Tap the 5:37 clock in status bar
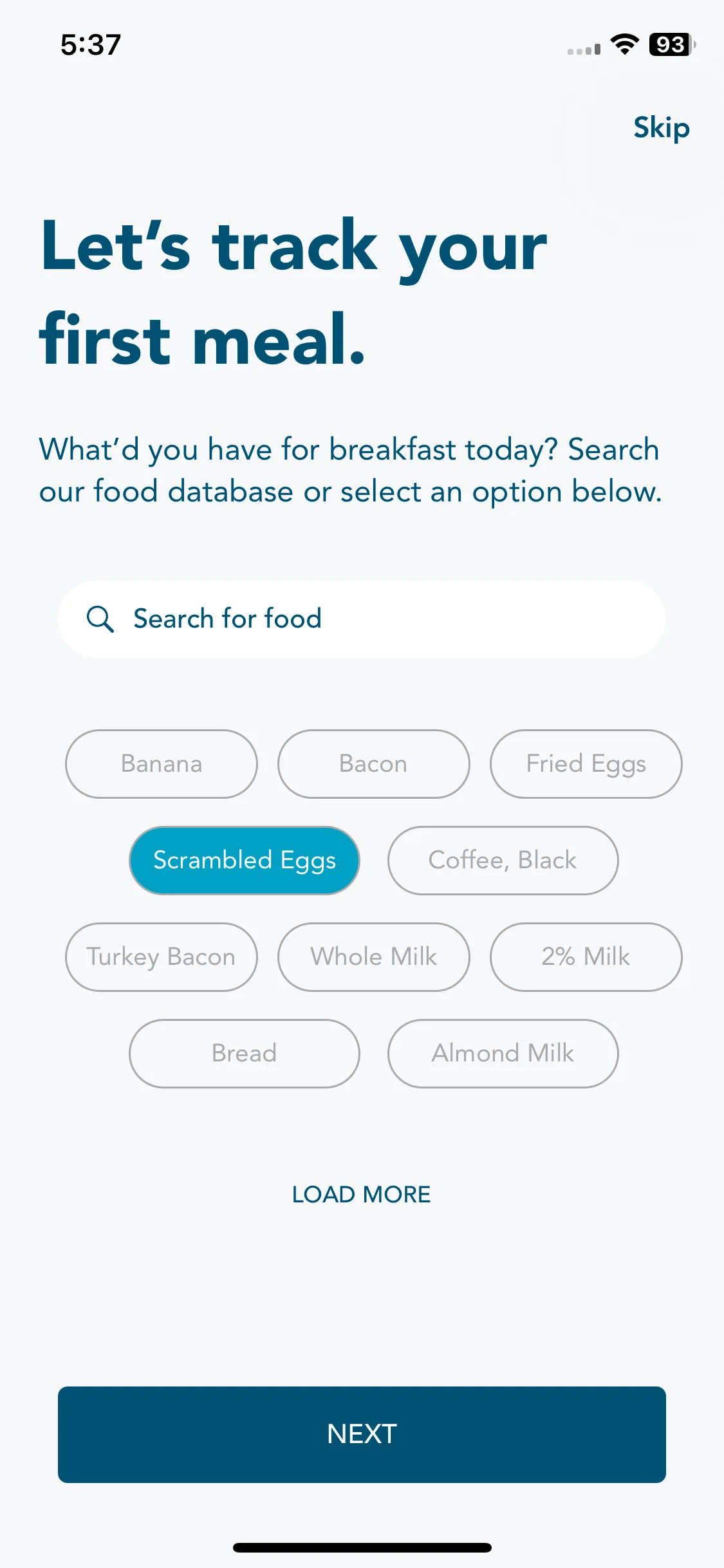 [x=91, y=45]
